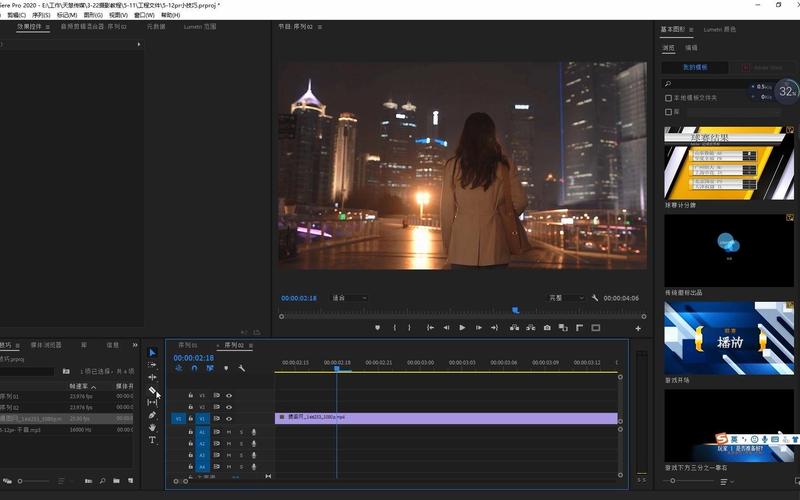Toggle lock on track V1

coord(190,419)
